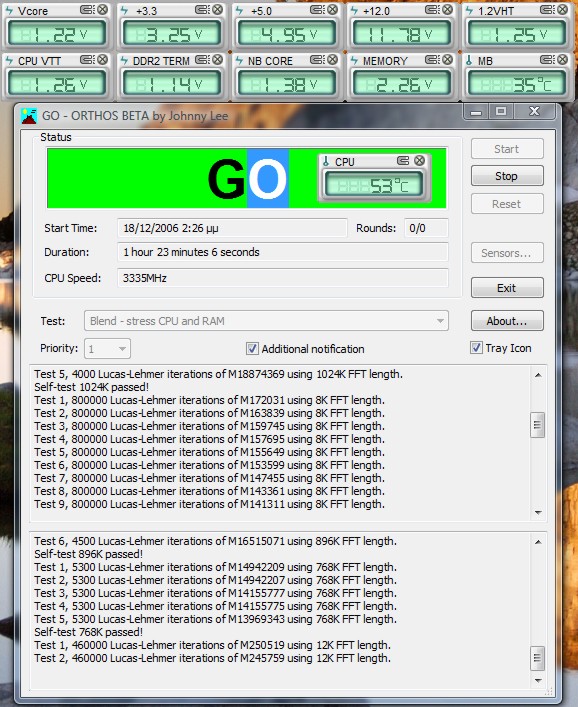
Task: Expand the Test type dropdown
Action: pyautogui.click(x=266, y=321)
